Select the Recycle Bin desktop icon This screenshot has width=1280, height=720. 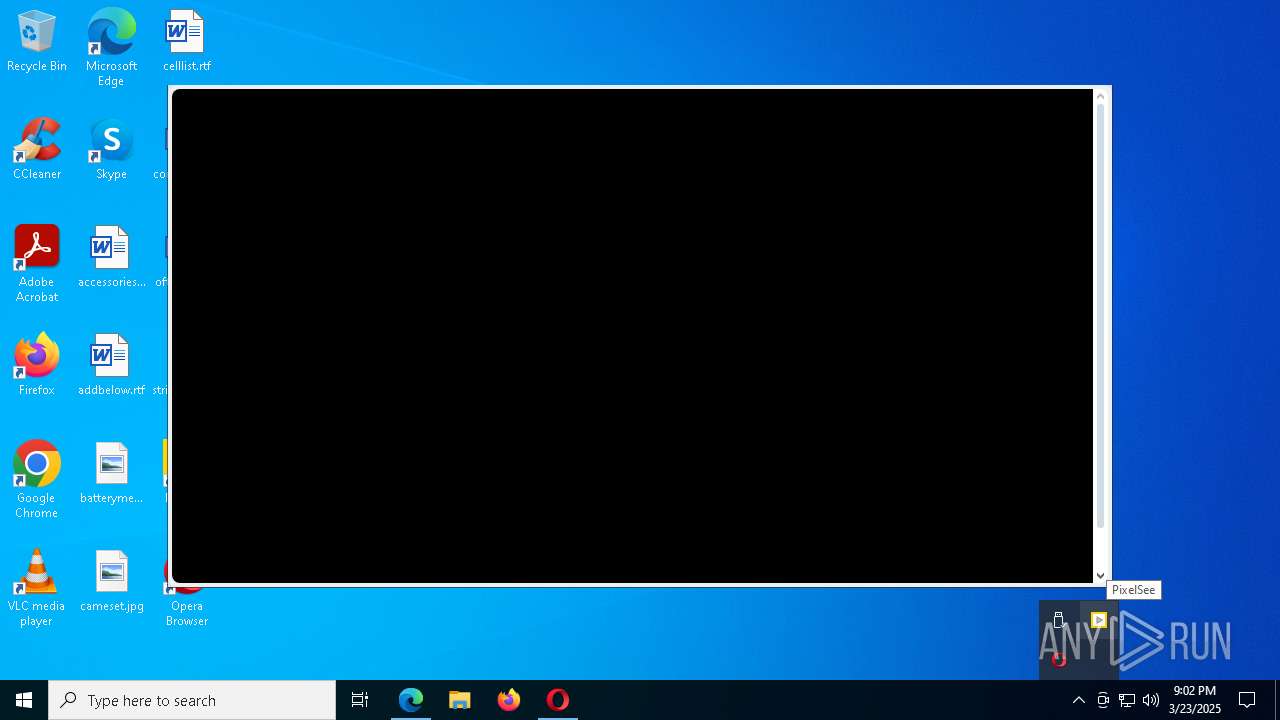[37, 42]
